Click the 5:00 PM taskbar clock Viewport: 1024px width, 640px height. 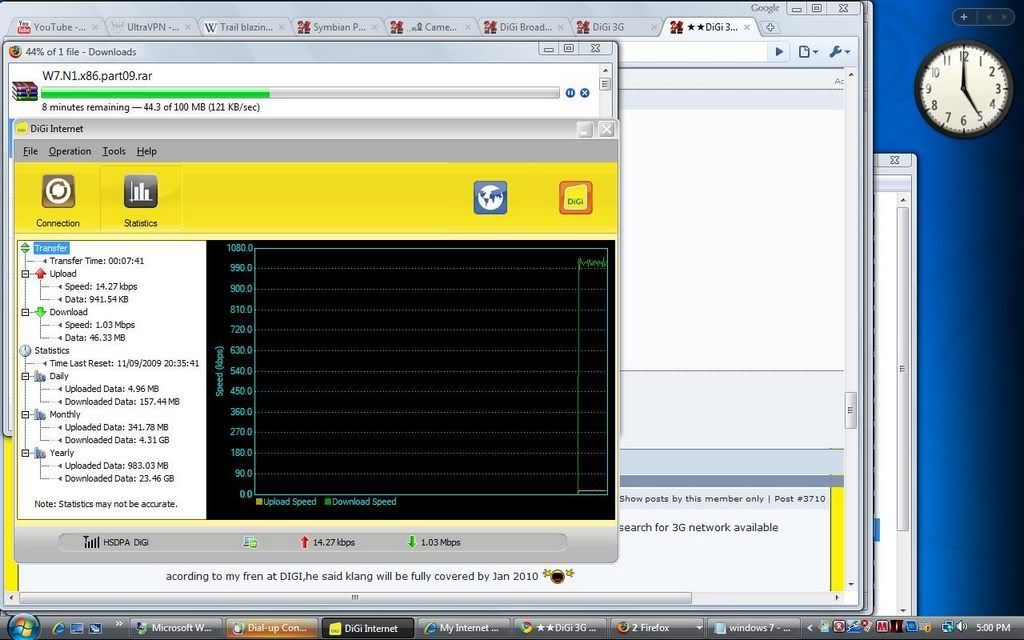993,628
